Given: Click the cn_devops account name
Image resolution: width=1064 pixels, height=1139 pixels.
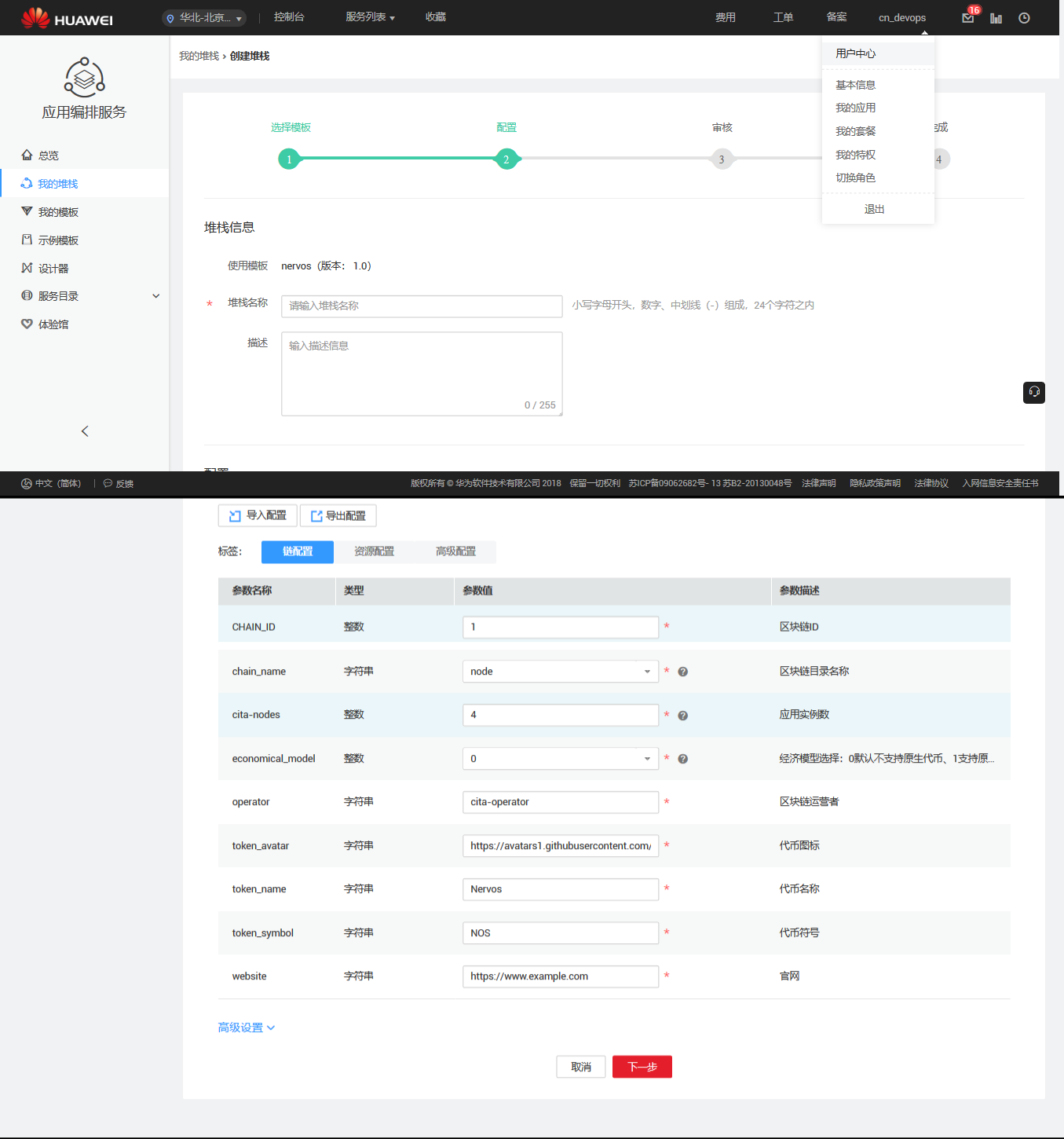Looking at the screenshot, I should tap(902, 17).
